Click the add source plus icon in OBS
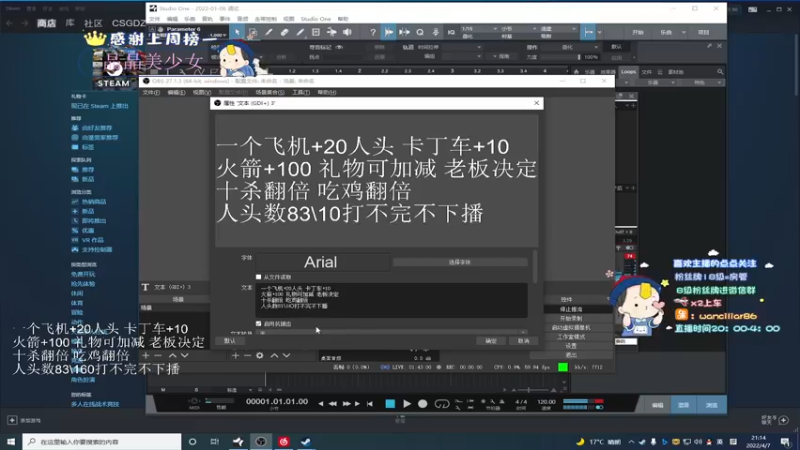Screen dimensions: 800x450 click(235, 355)
